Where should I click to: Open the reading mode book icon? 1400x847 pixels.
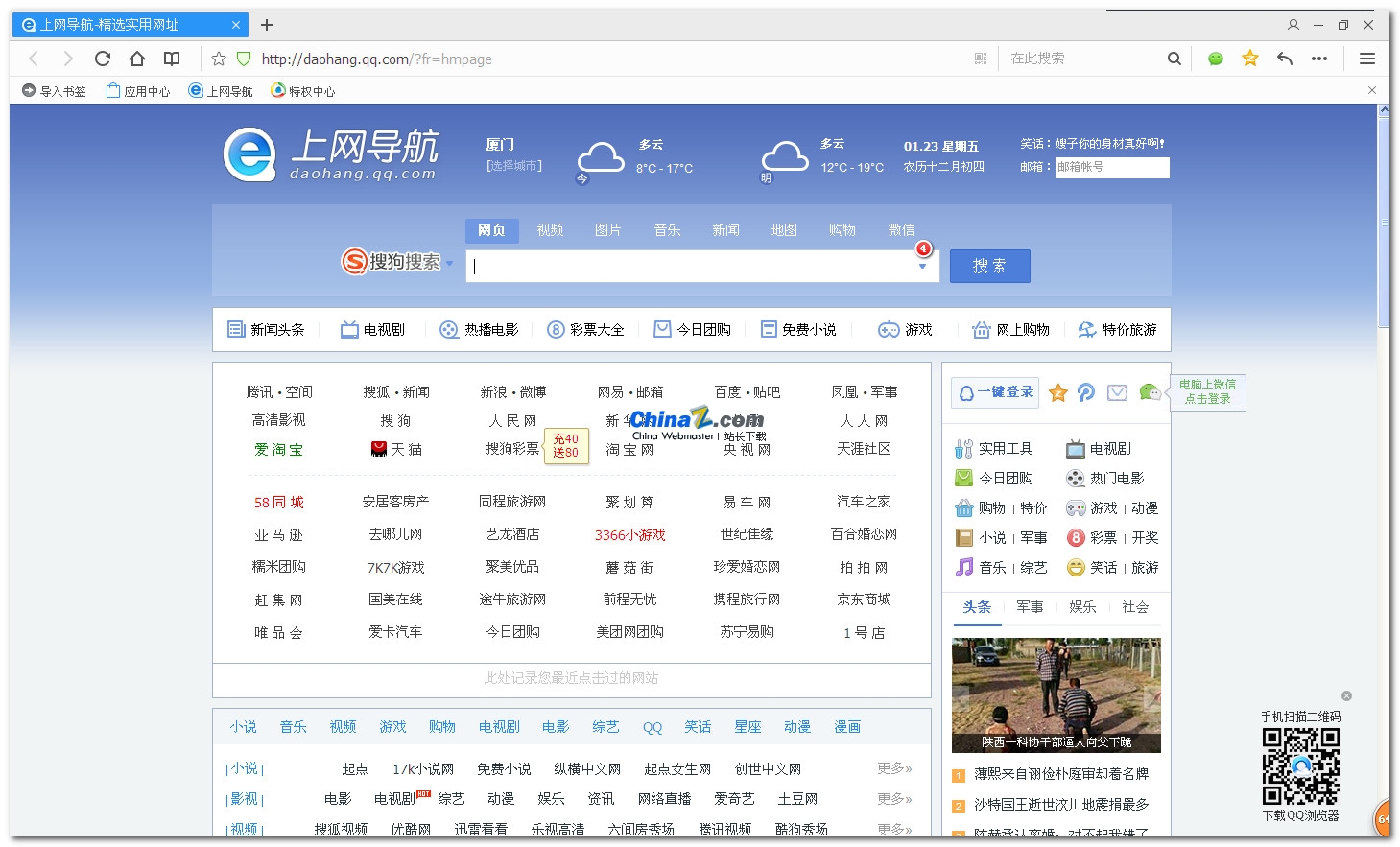172,59
